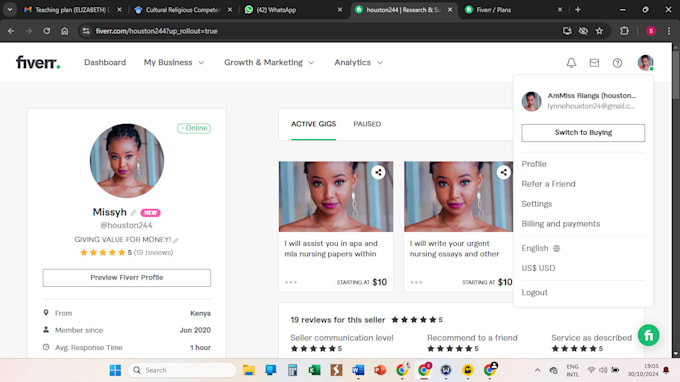Click Logout in account menu
Screen dimensions: 680x382
tap(534, 292)
